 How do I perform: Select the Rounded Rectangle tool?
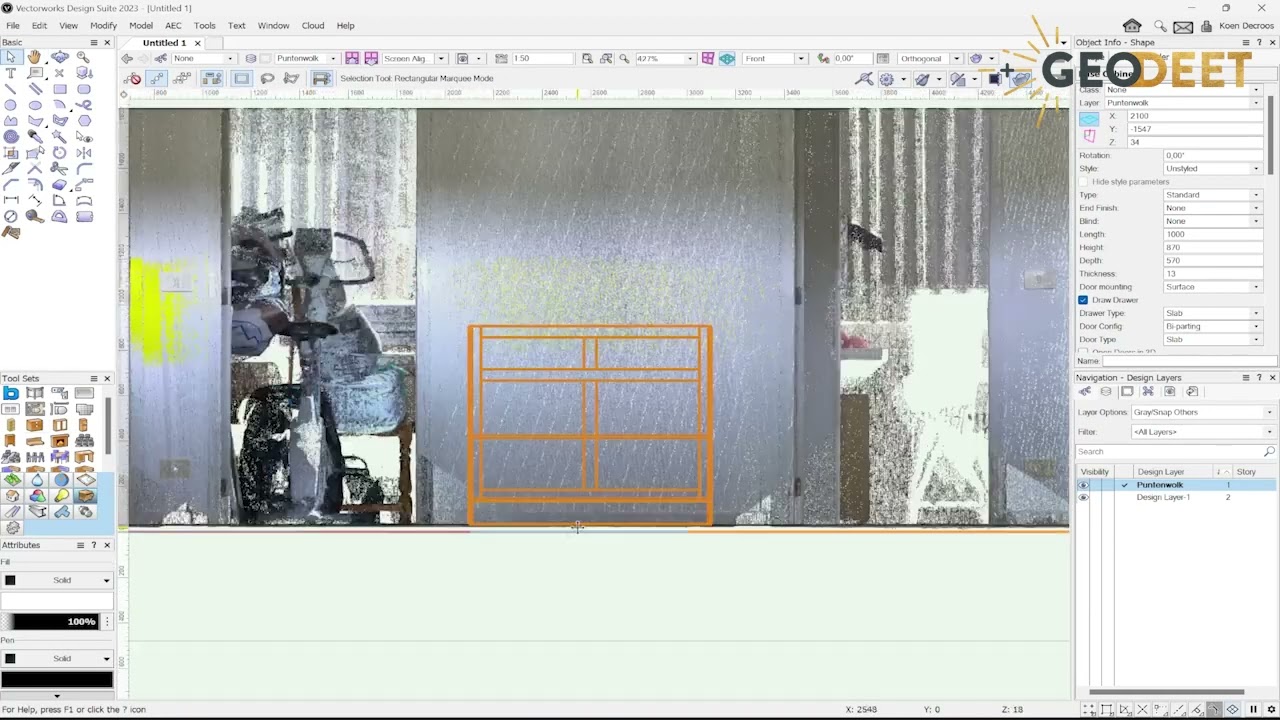(x=84, y=89)
